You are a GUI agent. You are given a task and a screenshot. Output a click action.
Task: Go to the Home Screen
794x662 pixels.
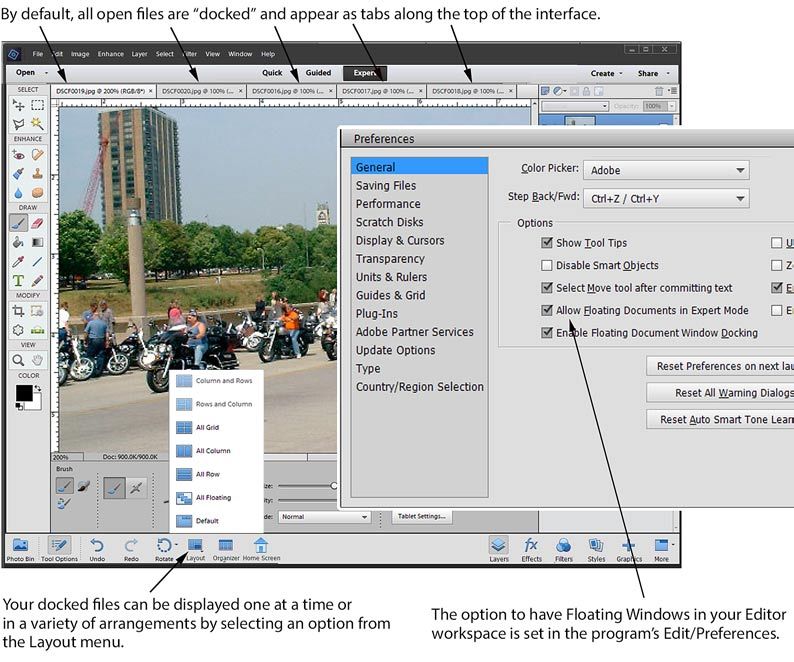pyautogui.click(x=261, y=549)
